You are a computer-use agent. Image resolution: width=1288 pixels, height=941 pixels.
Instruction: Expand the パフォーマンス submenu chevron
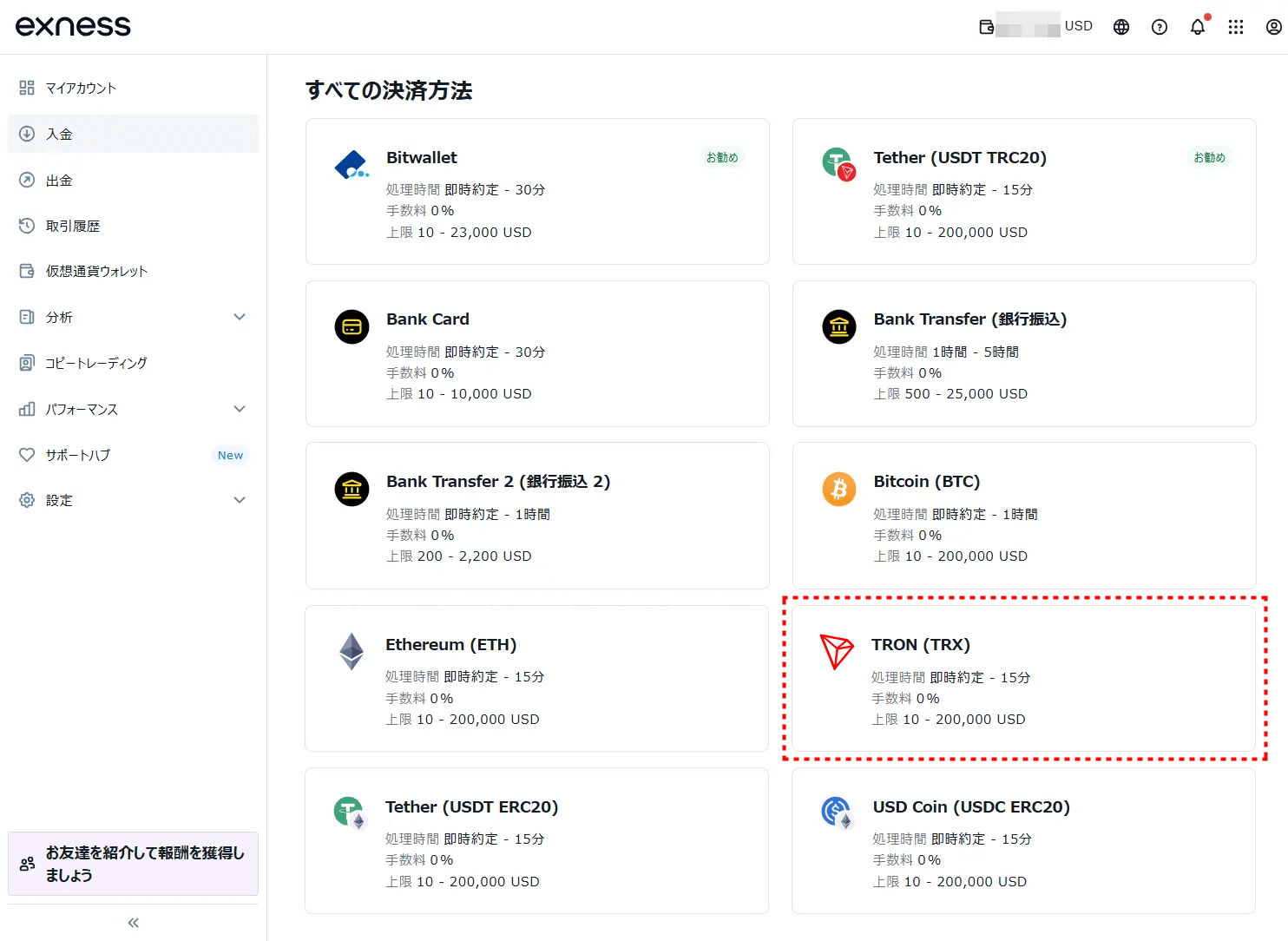[x=240, y=409]
